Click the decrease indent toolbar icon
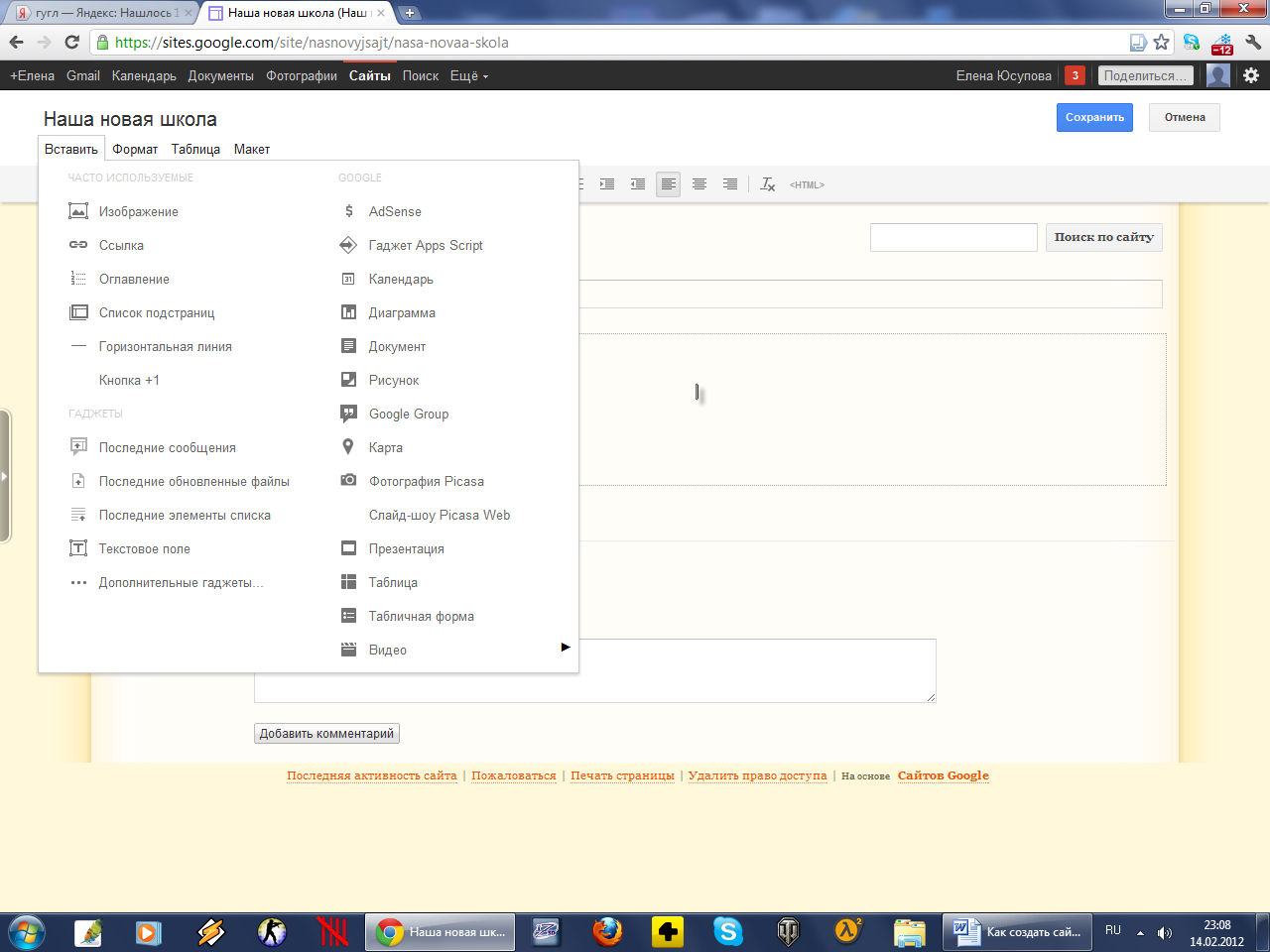The width and height of the screenshot is (1270, 952). [x=638, y=184]
